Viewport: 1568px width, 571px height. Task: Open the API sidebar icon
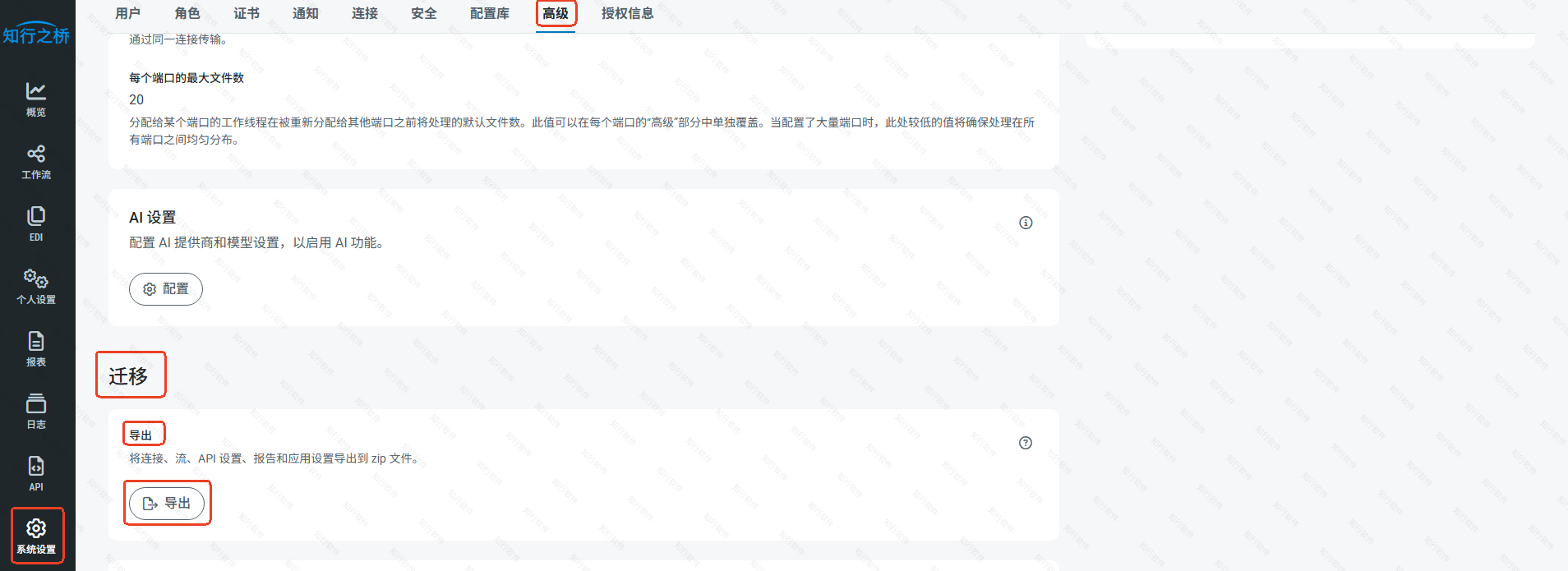coord(36,474)
